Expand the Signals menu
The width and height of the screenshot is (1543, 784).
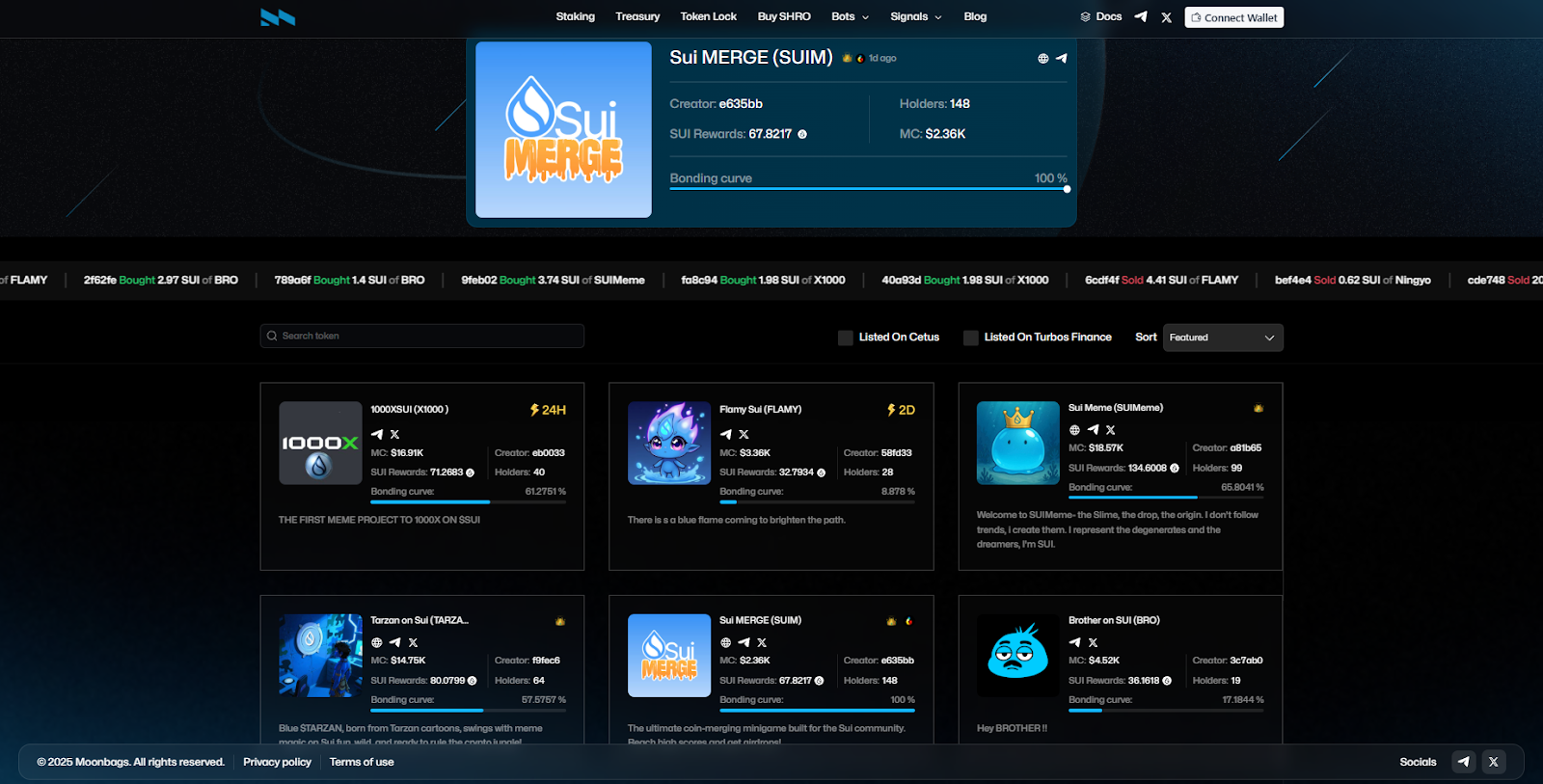click(916, 16)
